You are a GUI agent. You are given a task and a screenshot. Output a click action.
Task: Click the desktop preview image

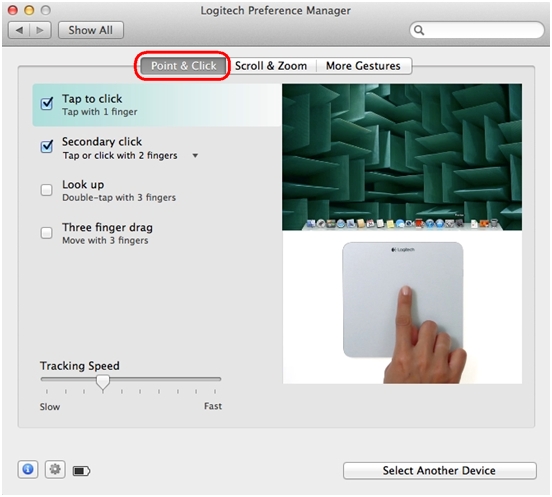pyautogui.click(x=402, y=157)
